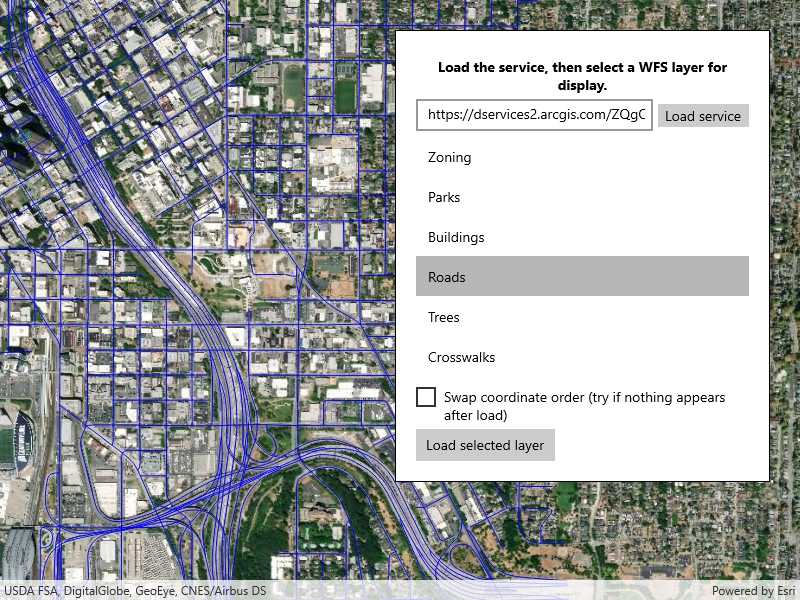Click the service URL text field
The image size is (800, 600).
pyautogui.click(x=534, y=115)
